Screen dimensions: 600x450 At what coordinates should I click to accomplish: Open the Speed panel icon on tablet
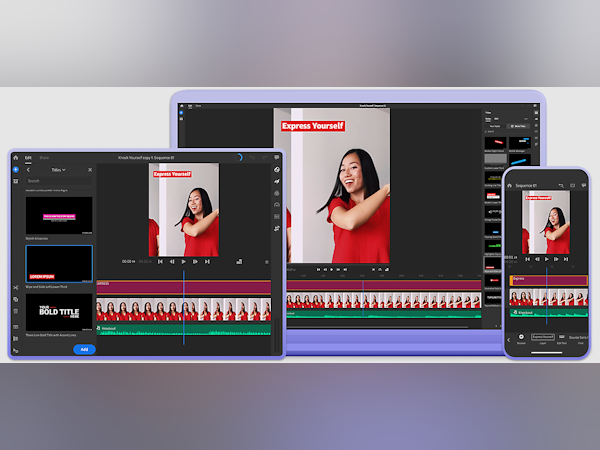(277, 205)
